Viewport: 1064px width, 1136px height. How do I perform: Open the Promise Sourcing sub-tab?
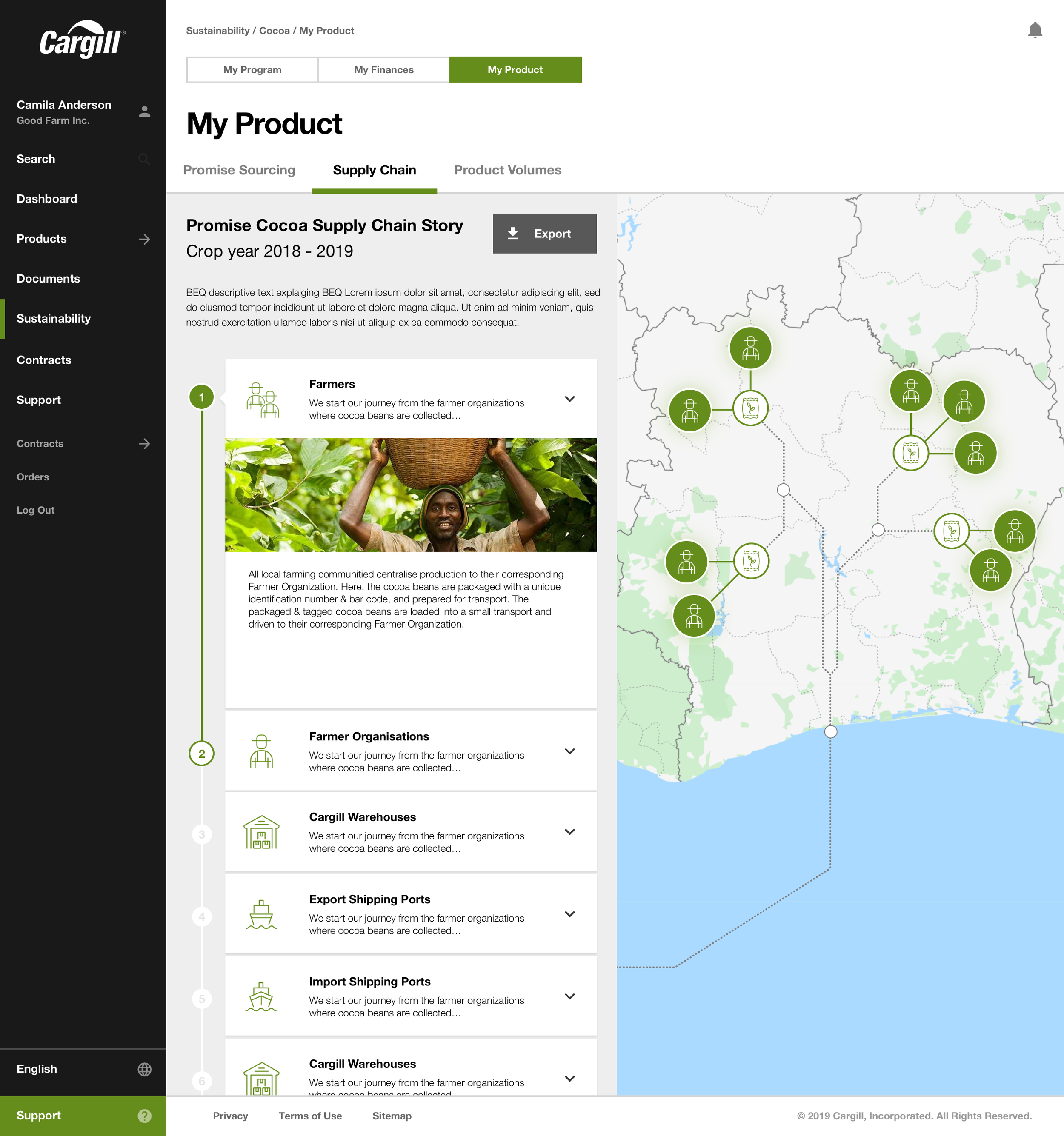point(239,170)
